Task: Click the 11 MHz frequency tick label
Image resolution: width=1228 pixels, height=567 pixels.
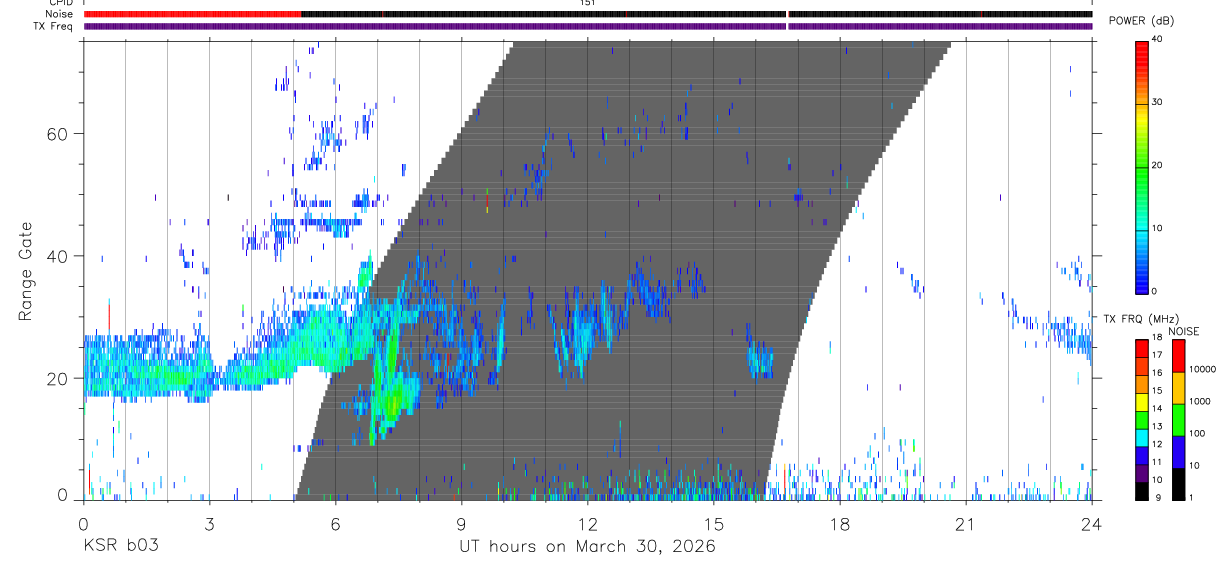Action: [x=1157, y=463]
